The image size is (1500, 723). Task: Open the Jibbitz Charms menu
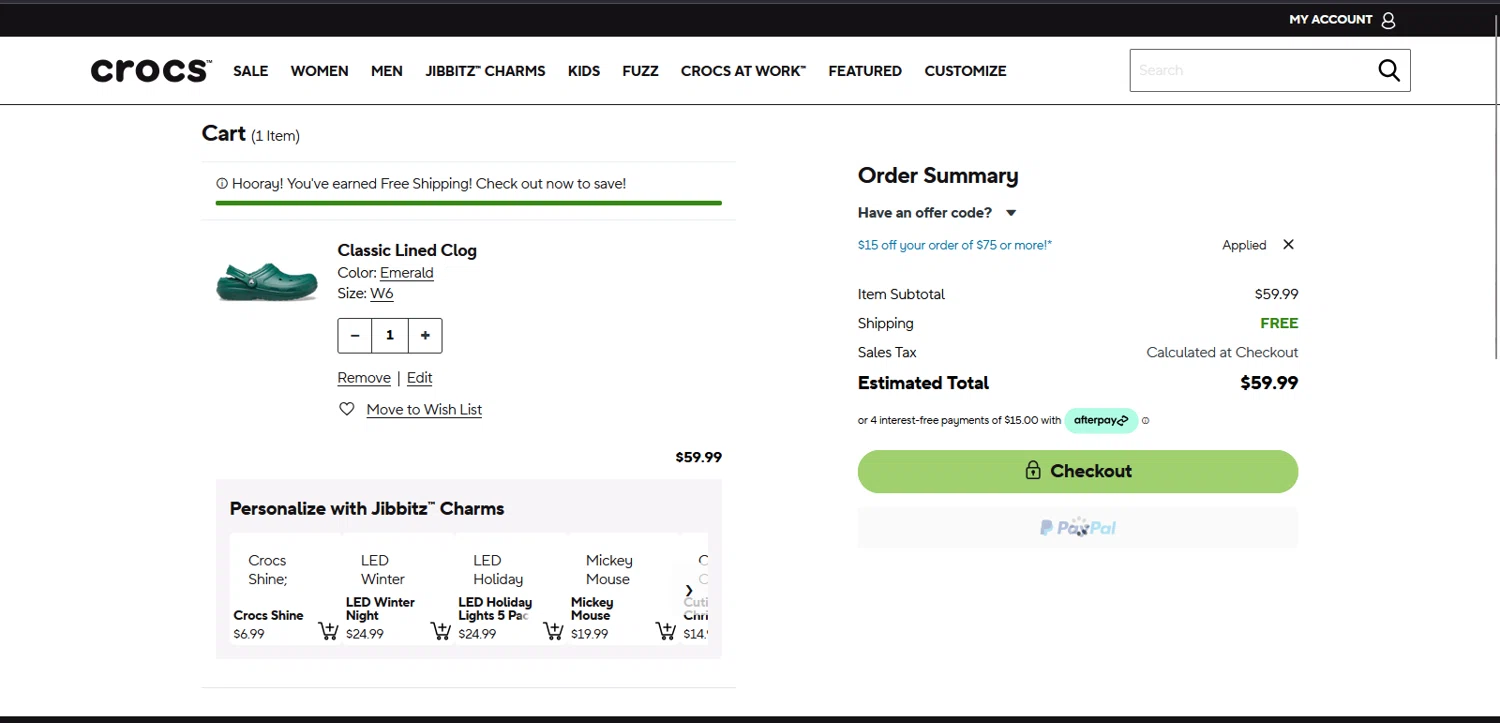[x=486, y=71]
